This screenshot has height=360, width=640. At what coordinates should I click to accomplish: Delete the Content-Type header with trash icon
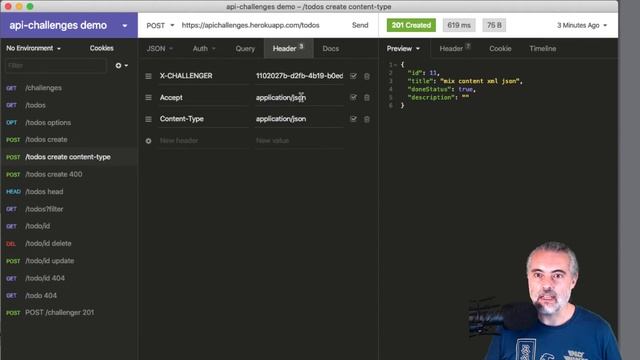(x=367, y=119)
